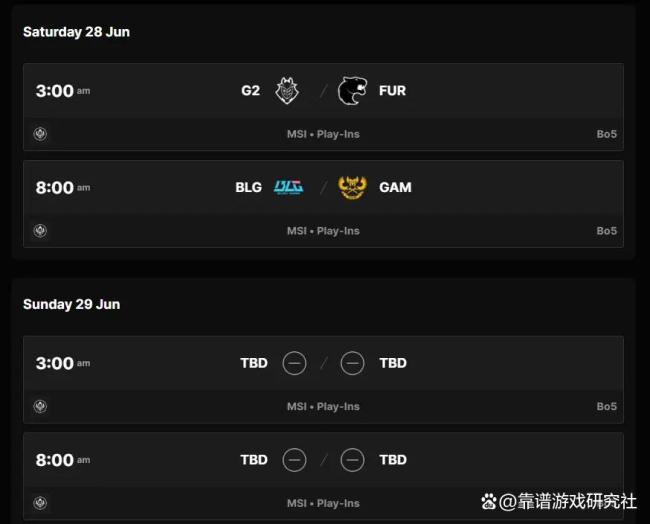Click MSI league icon under G2 match

40,134
